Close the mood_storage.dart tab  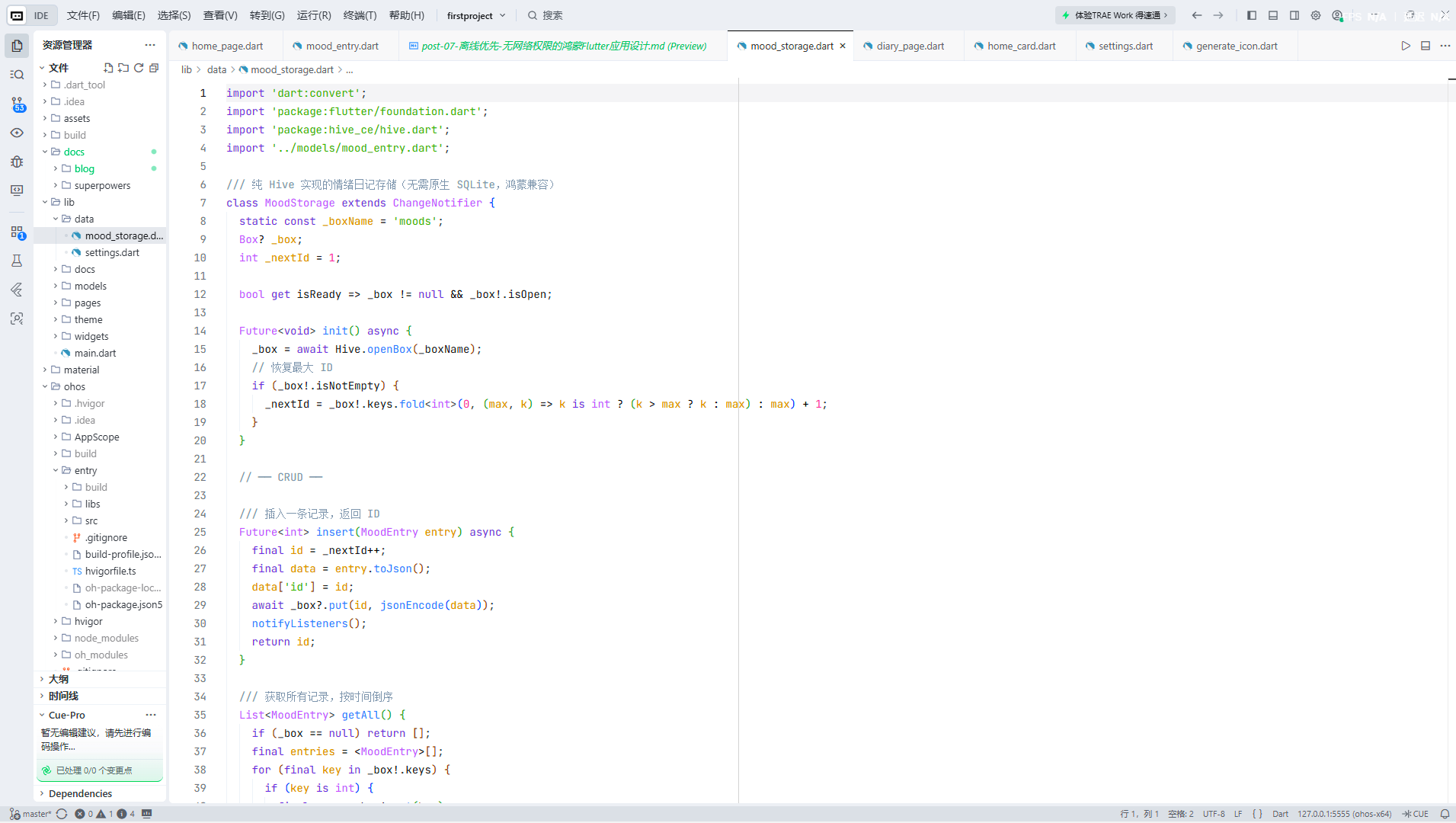point(843,46)
